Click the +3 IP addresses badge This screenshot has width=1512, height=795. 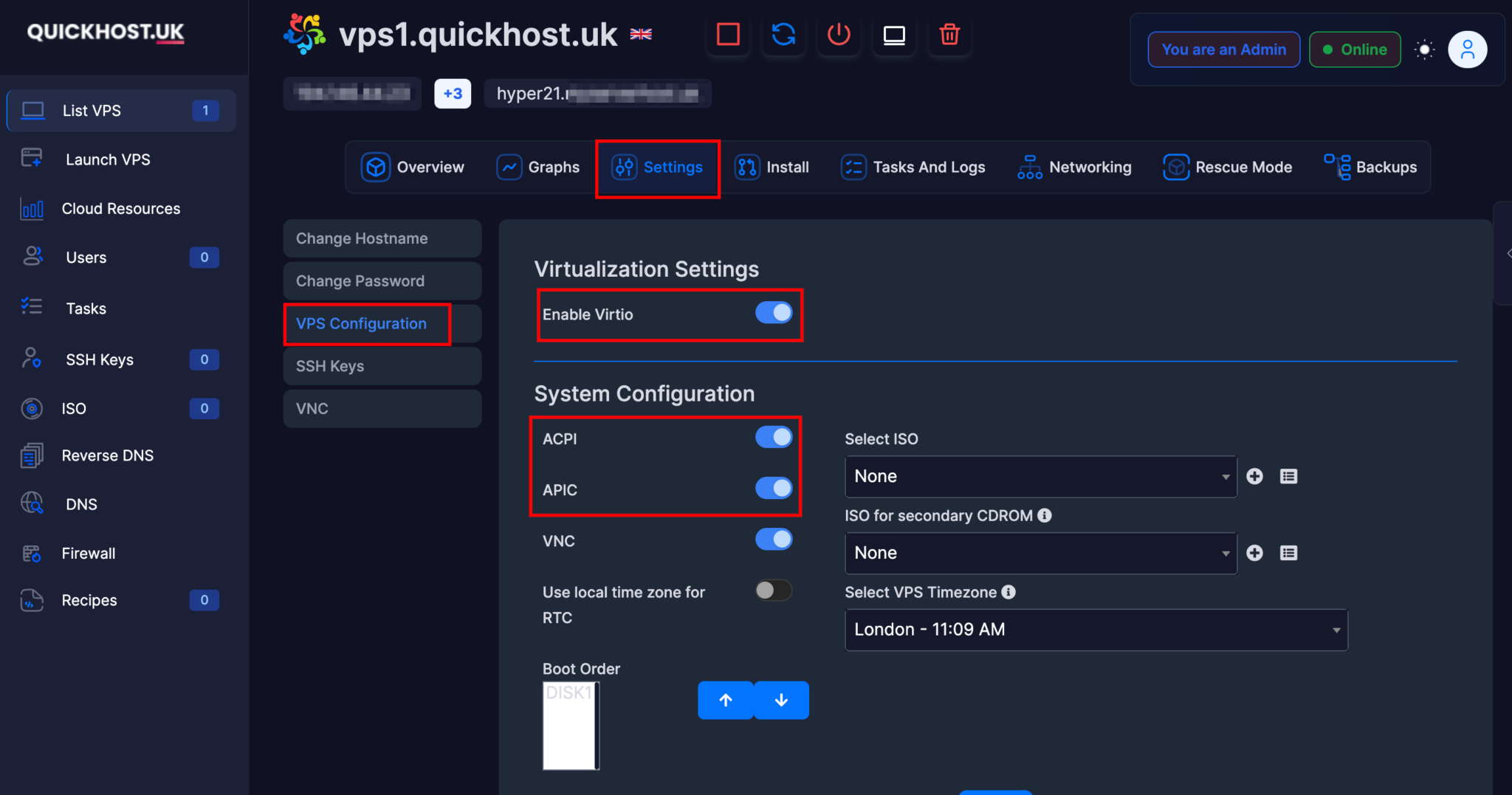click(x=453, y=94)
